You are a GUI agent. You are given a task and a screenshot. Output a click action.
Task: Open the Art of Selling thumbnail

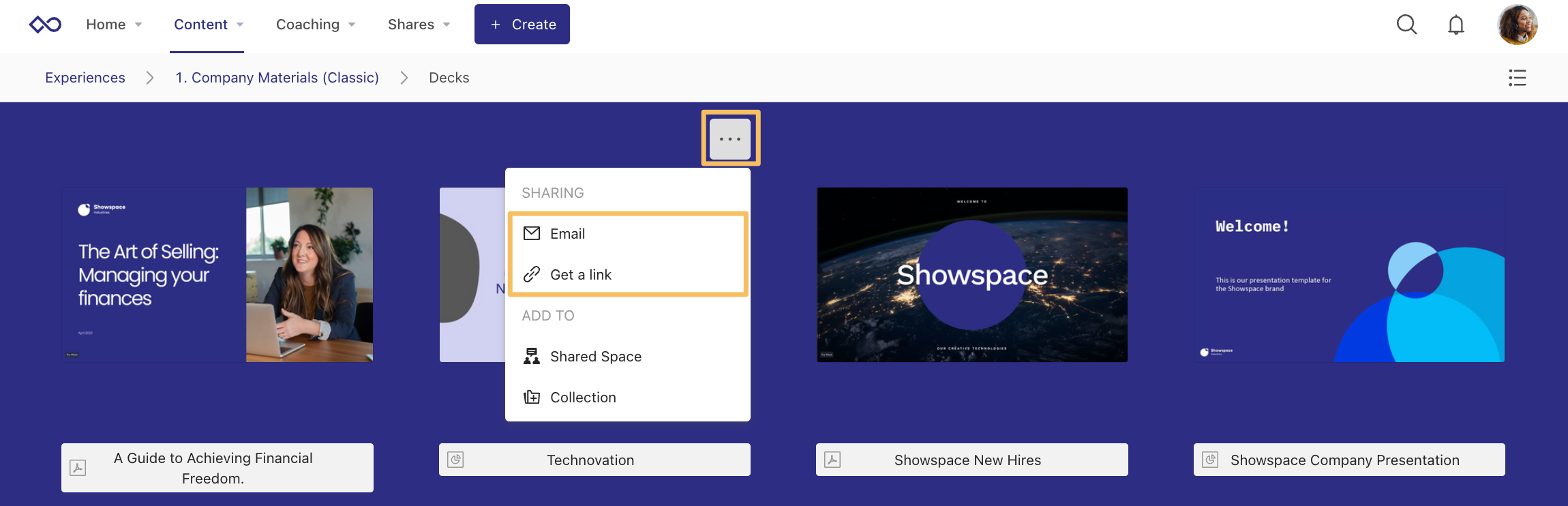click(217, 275)
